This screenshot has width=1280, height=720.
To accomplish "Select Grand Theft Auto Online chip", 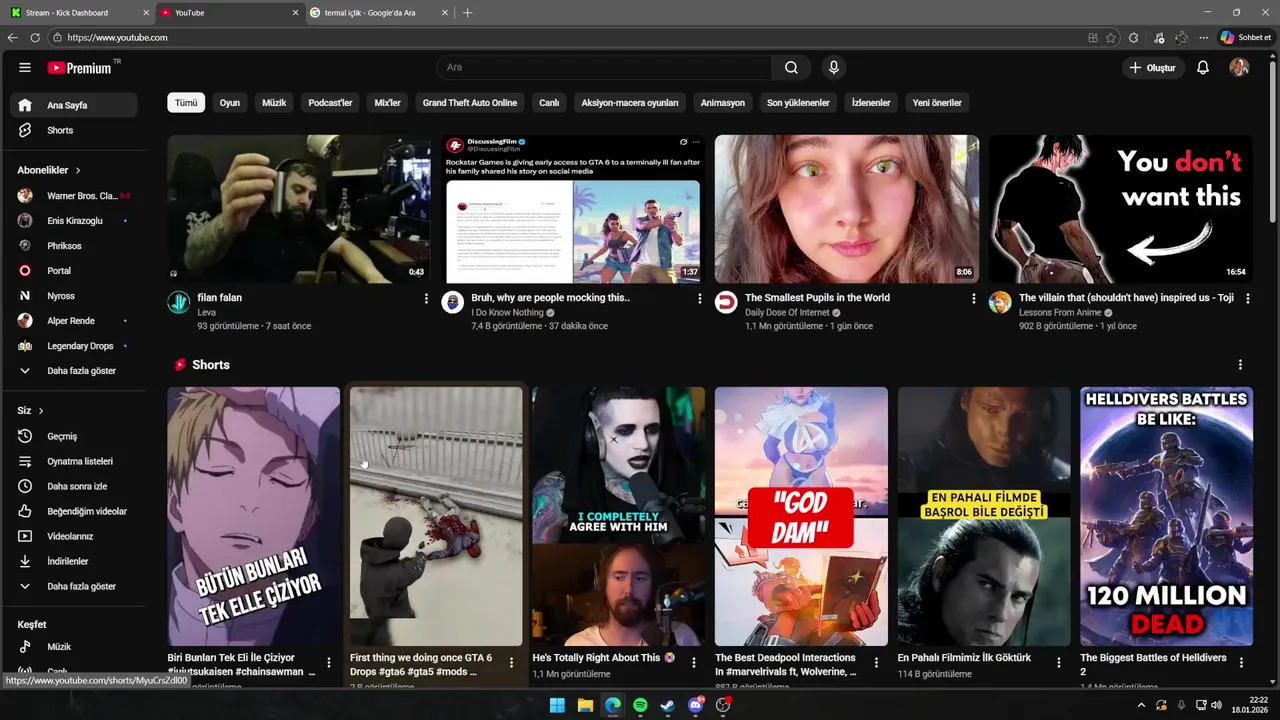I will click(470, 103).
